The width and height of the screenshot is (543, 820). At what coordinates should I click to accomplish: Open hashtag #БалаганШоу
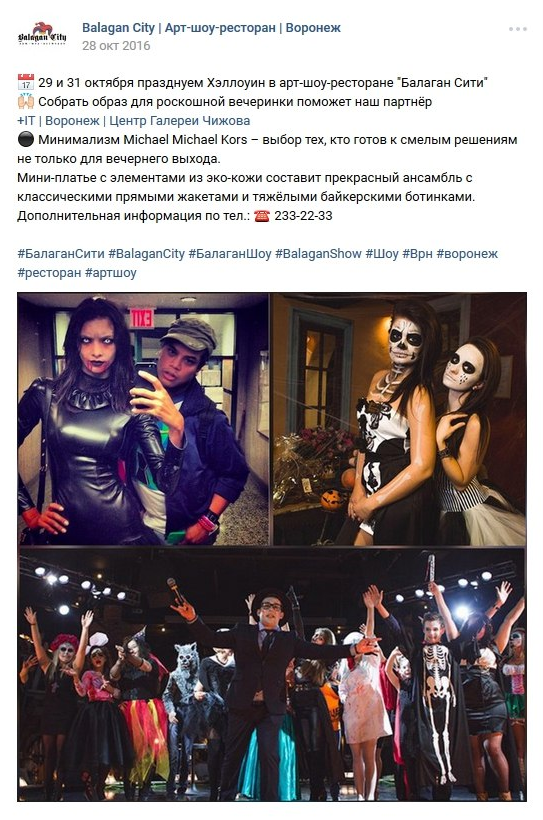tap(230, 254)
